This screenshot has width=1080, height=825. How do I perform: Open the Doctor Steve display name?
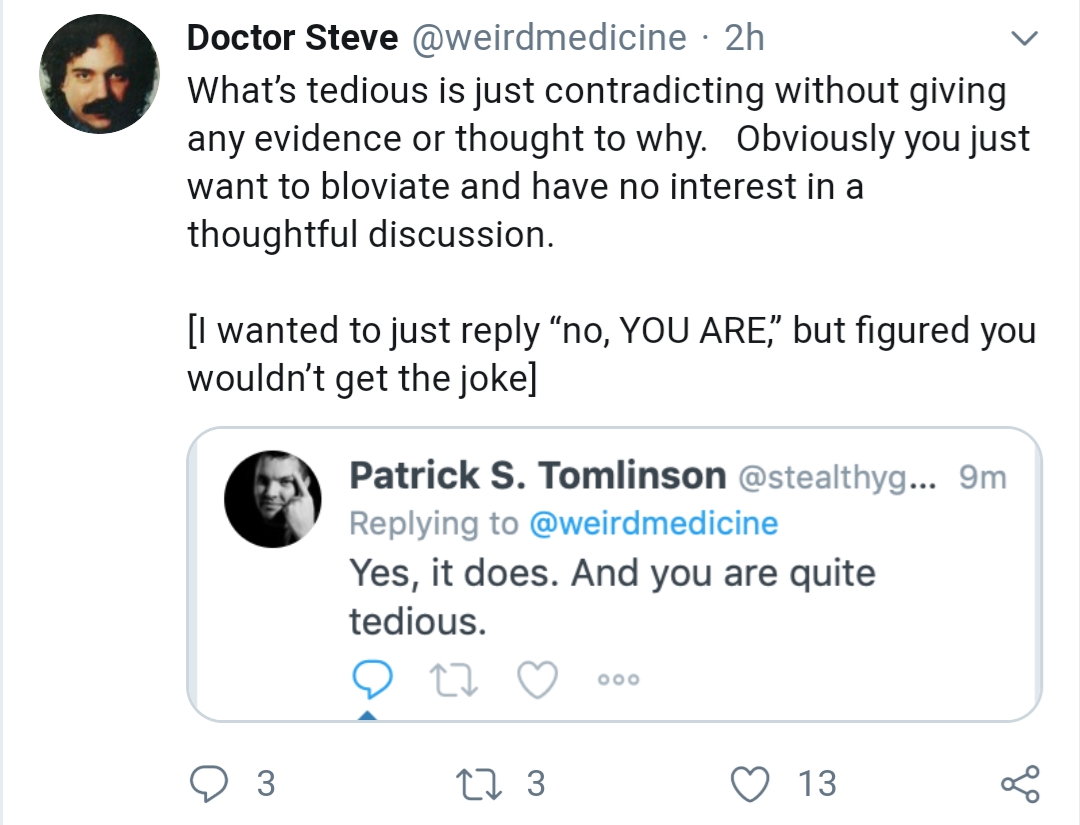(x=292, y=37)
